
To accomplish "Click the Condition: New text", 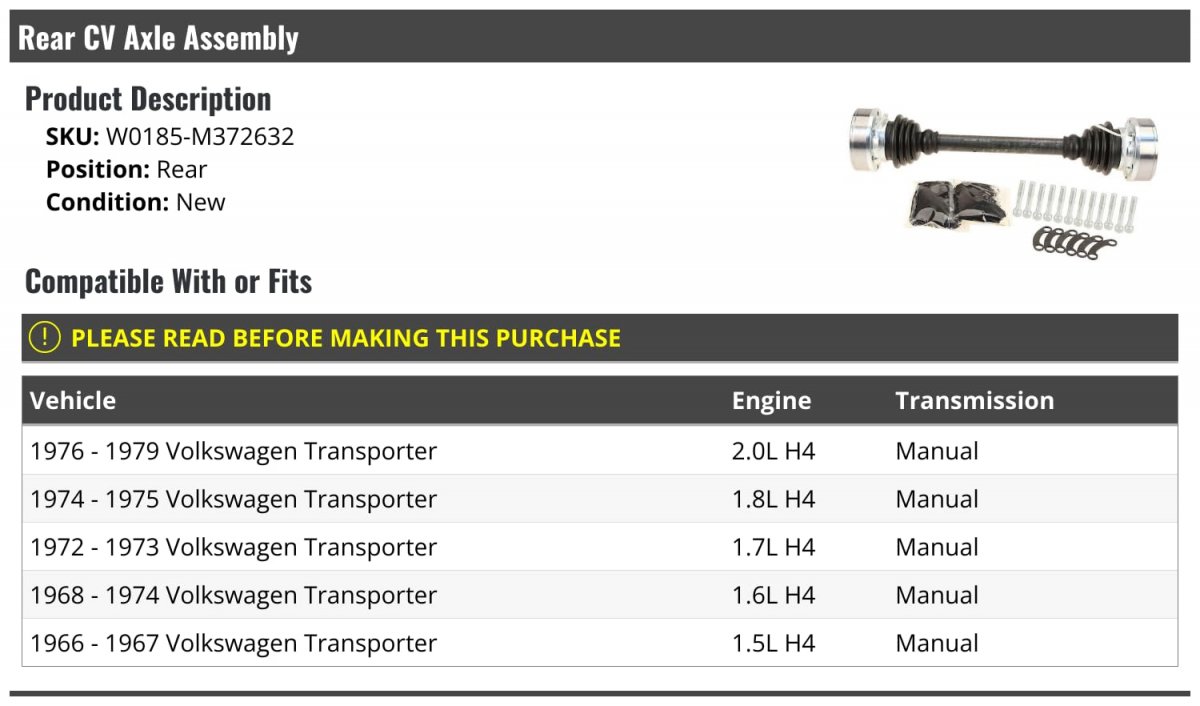I will point(135,202).
